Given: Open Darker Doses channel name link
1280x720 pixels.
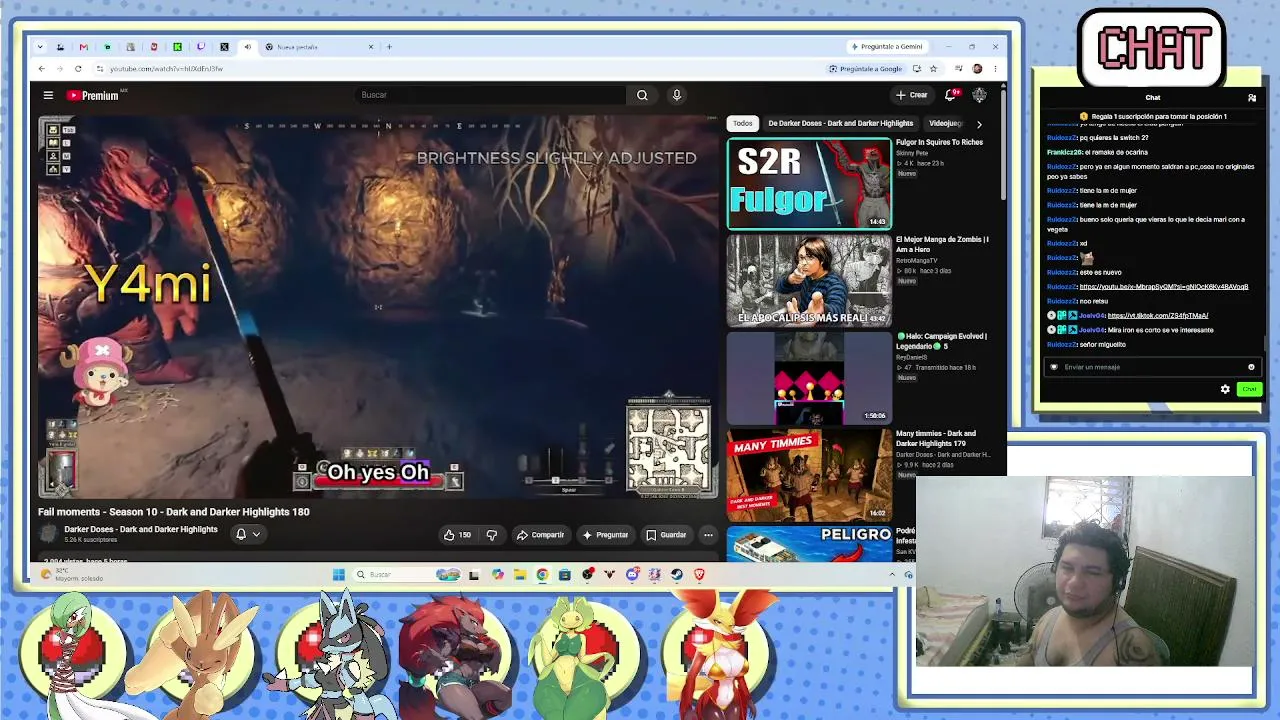Looking at the screenshot, I should click(141, 530).
